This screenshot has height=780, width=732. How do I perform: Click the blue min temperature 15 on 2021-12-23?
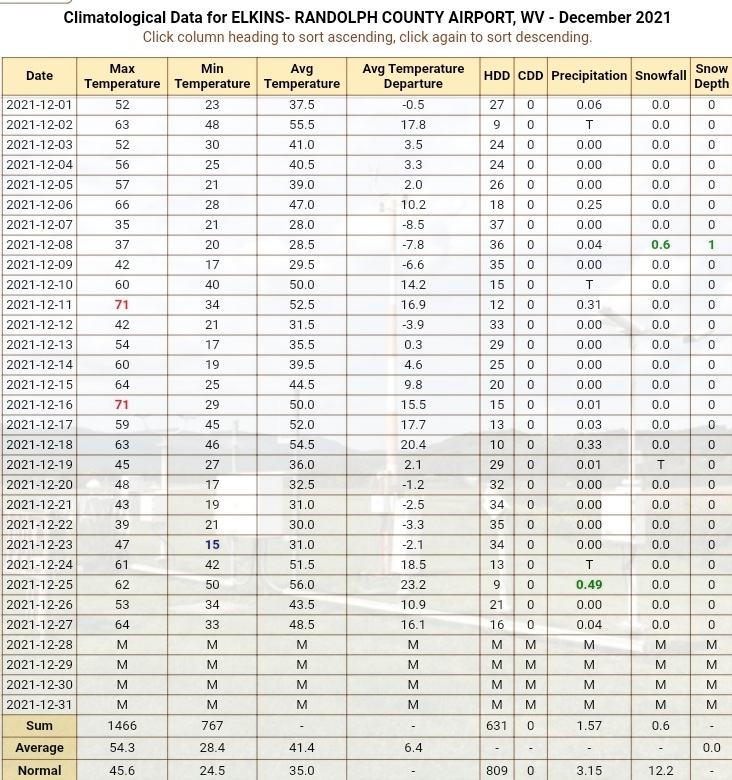[x=212, y=545]
